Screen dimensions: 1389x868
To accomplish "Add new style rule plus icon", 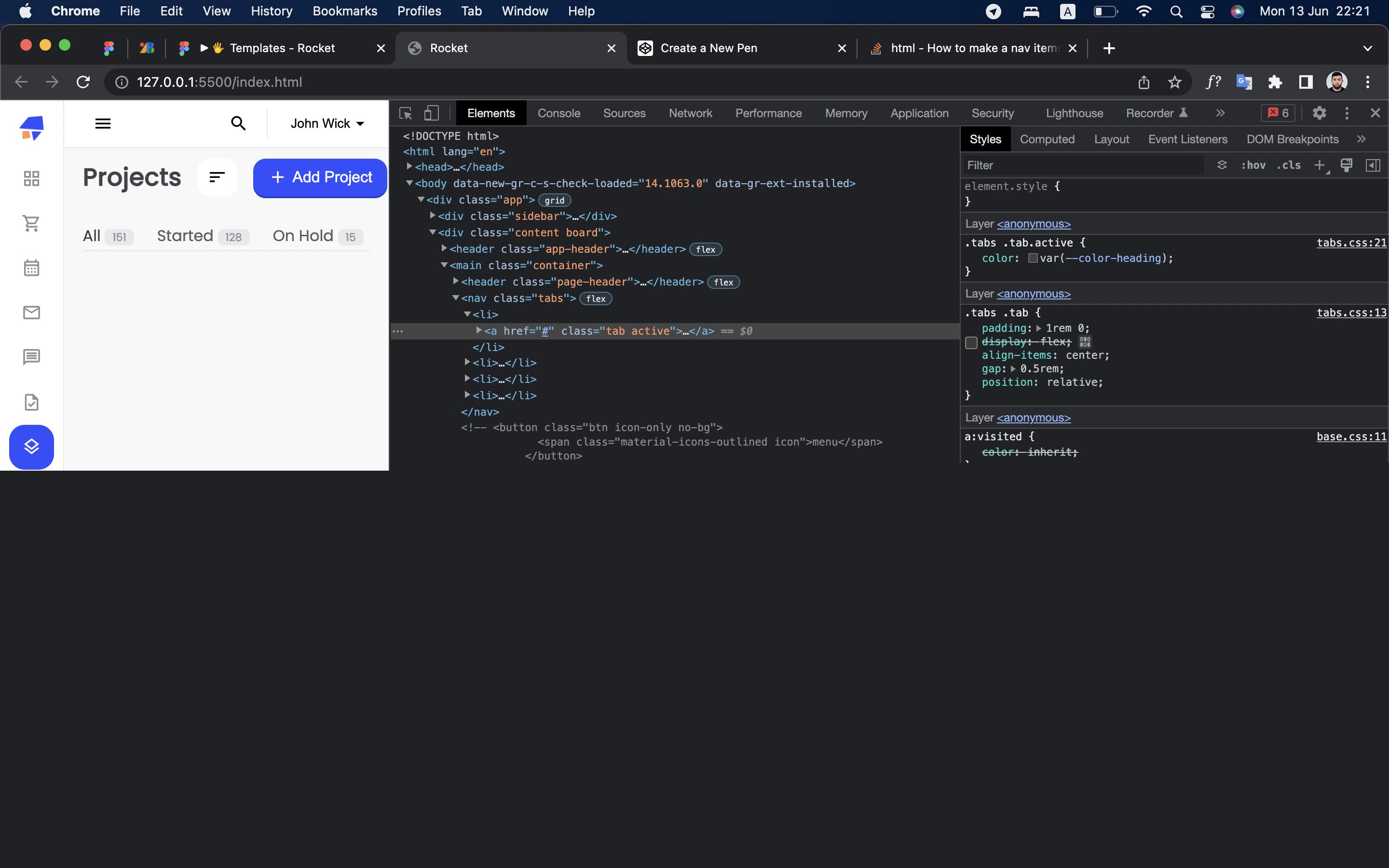I will click(x=1320, y=165).
